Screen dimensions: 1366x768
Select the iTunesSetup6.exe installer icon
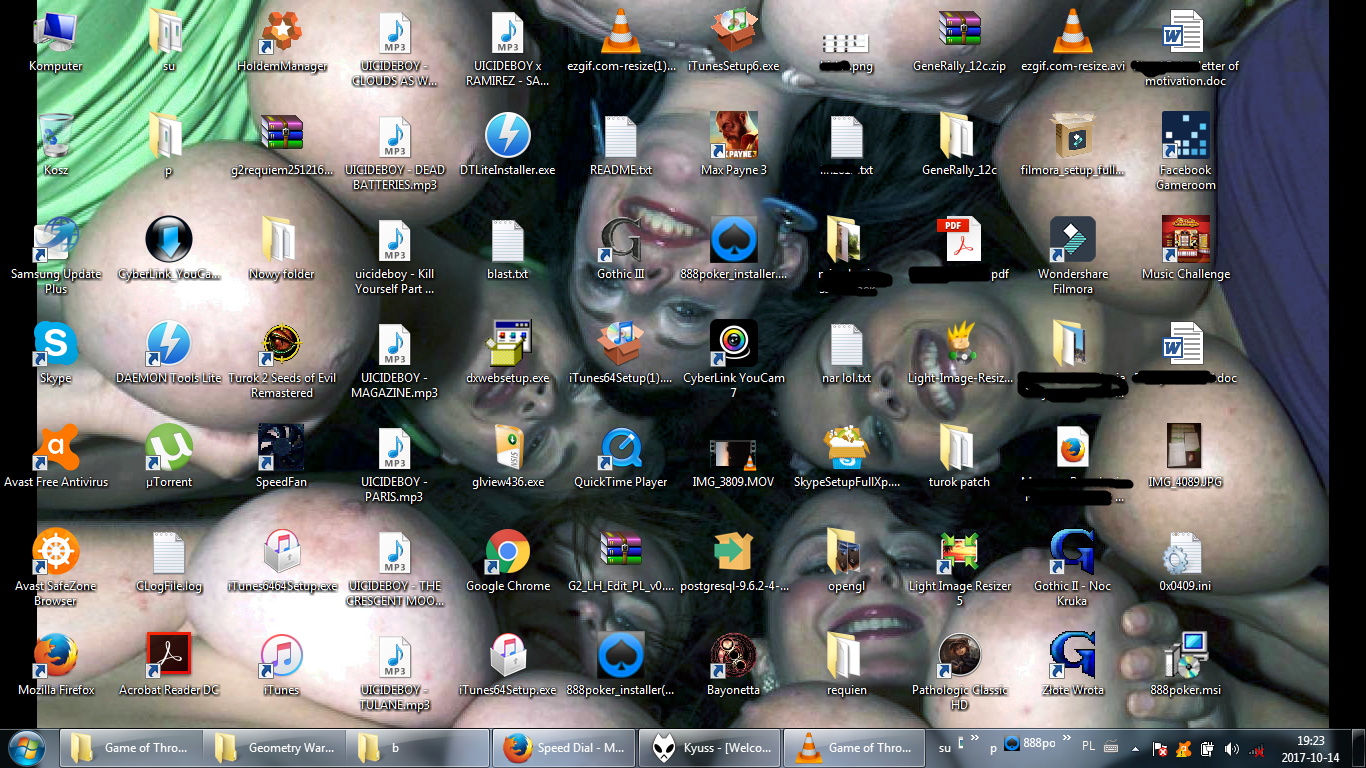pos(734,42)
